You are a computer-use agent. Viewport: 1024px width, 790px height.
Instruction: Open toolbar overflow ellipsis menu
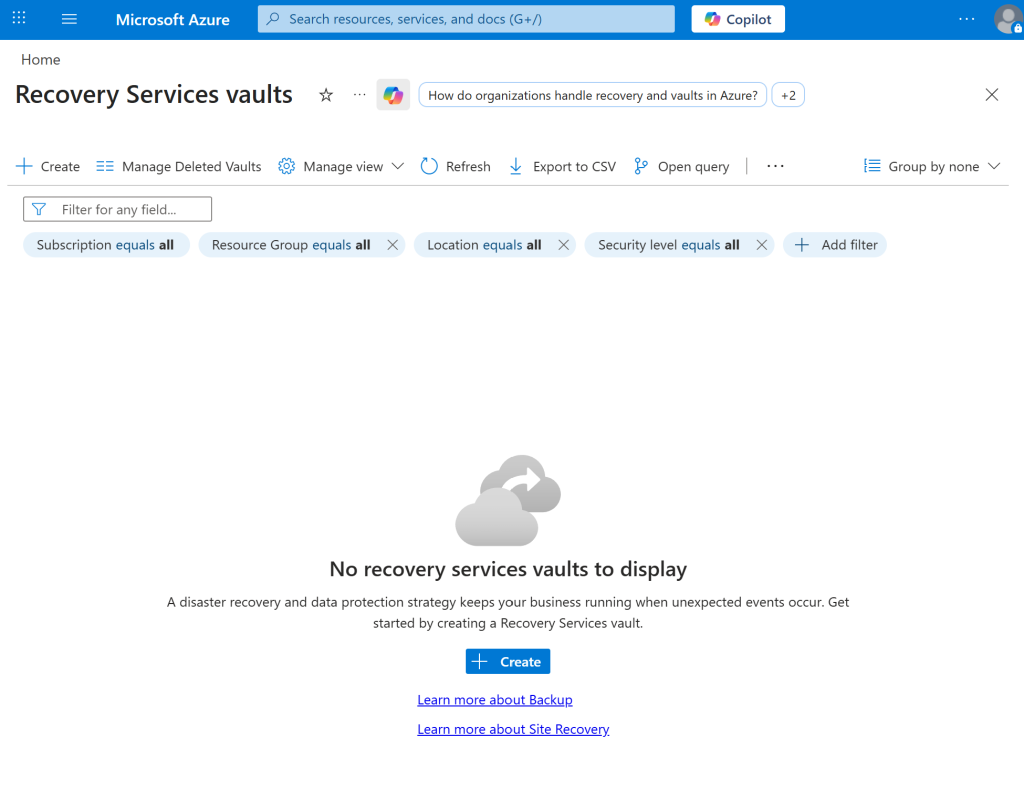775,167
